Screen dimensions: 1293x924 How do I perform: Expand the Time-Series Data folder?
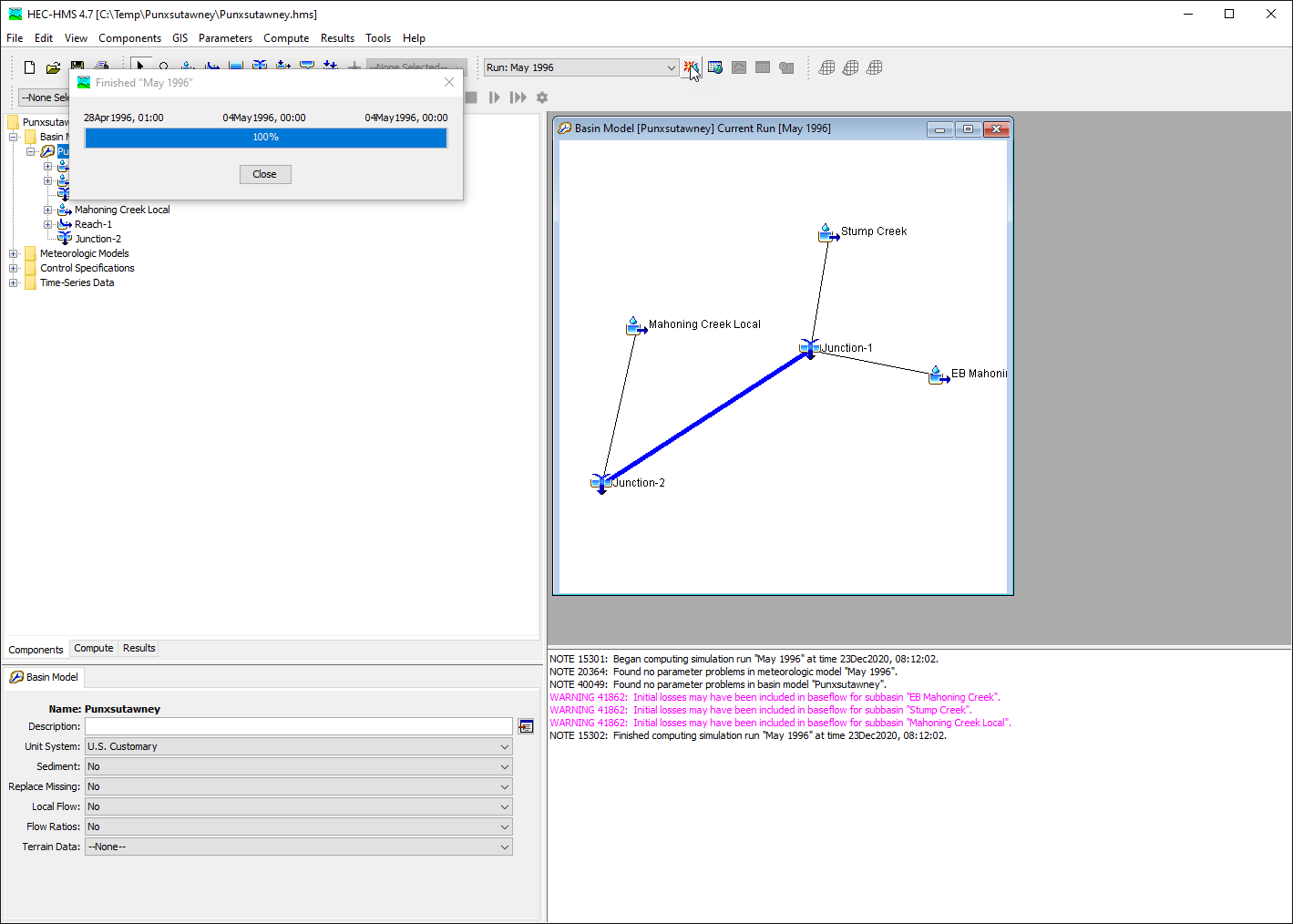point(13,282)
